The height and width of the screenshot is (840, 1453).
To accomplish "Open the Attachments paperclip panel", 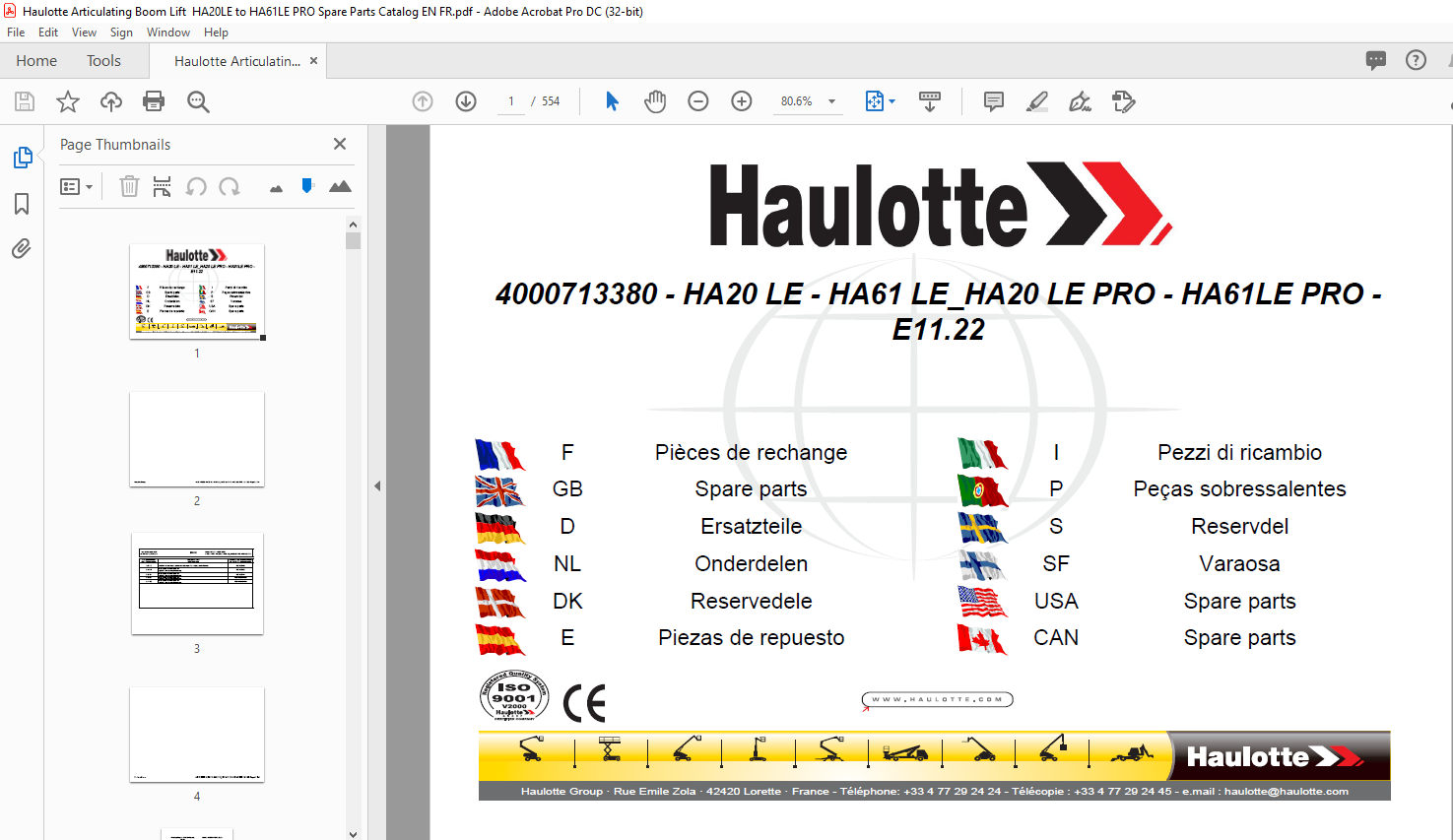I will (22, 248).
